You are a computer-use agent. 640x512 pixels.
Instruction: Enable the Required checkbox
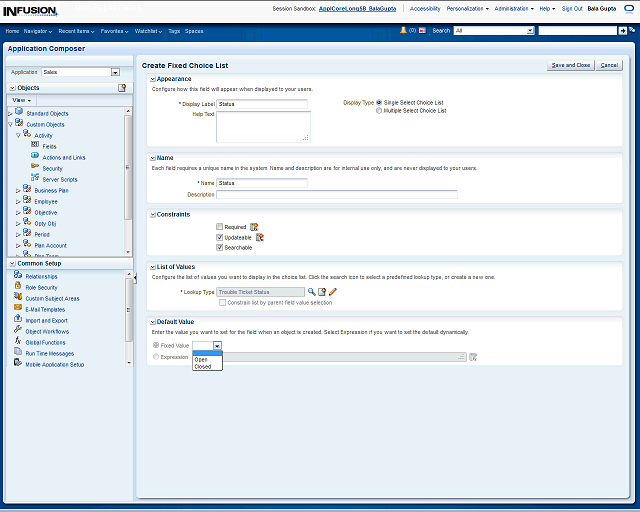[x=220, y=227]
